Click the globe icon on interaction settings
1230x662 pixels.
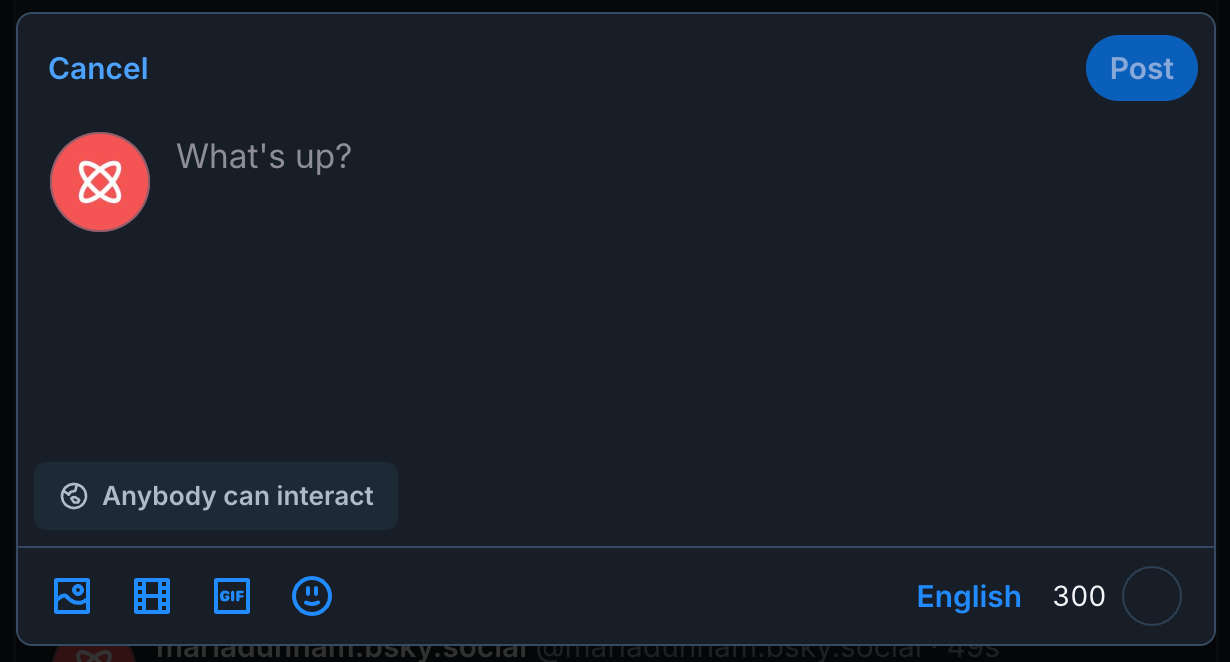[74, 495]
